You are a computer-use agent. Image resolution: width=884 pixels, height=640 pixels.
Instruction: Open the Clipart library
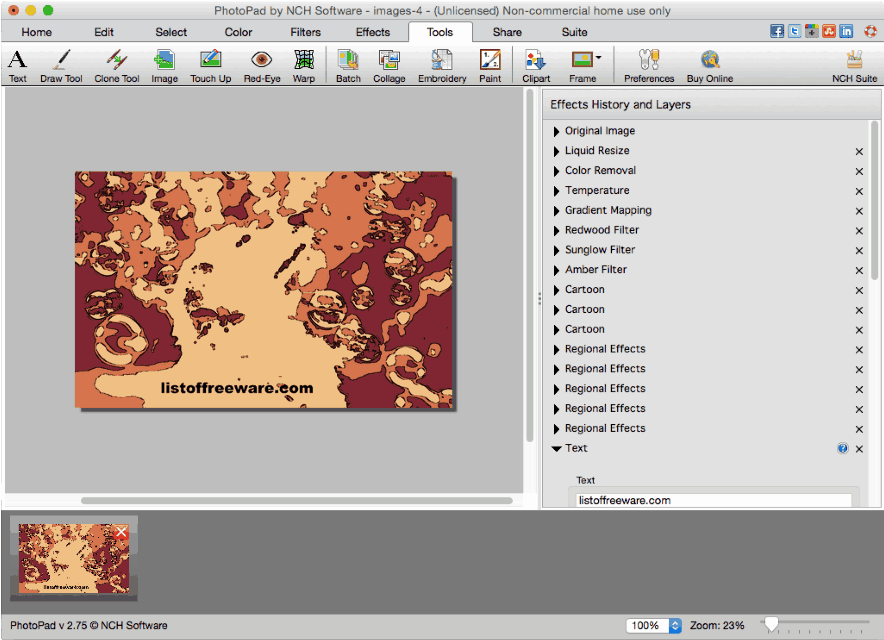pyautogui.click(x=535, y=65)
